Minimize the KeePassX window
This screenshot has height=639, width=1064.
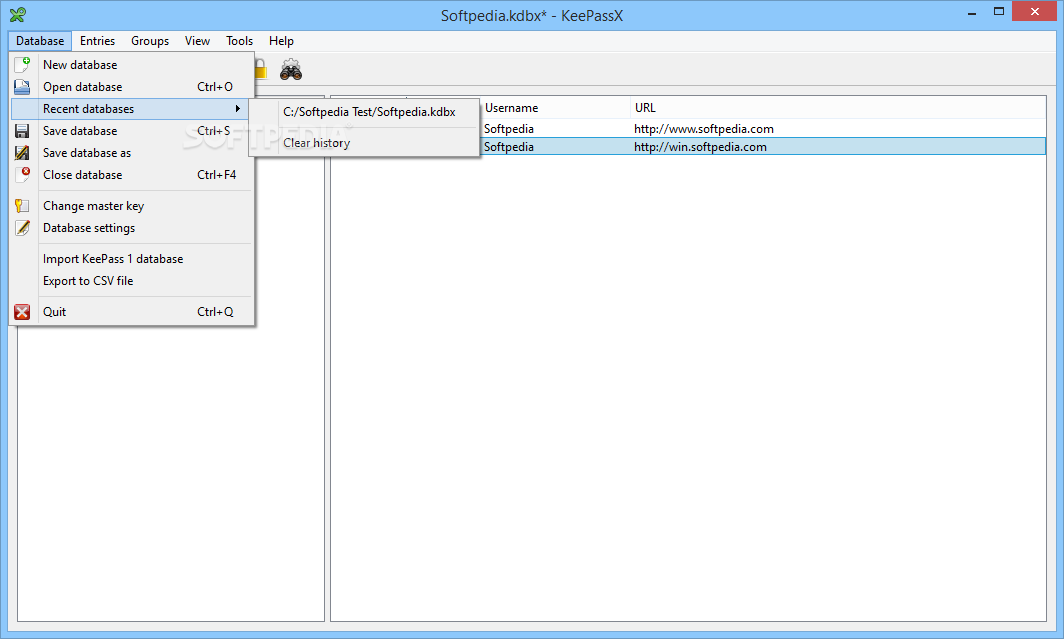click(x=972, y=12)
